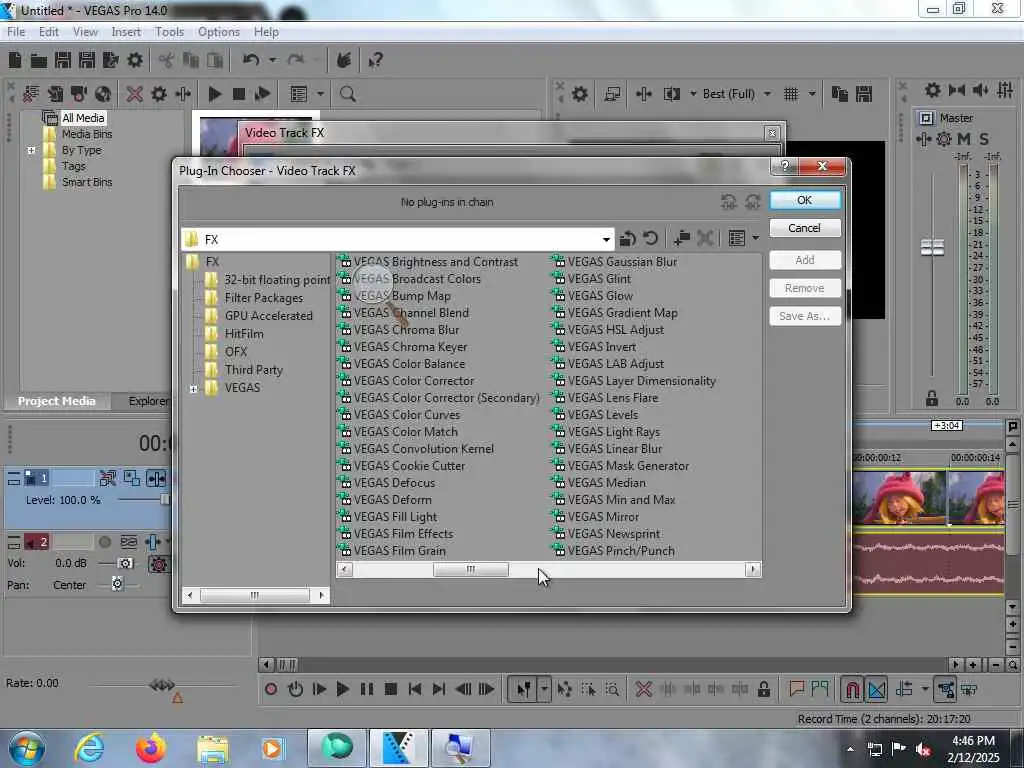Screen dimensions: 1024x768
Task: Toggle the master Dim Output speaker icon
Action: [980, 90]
